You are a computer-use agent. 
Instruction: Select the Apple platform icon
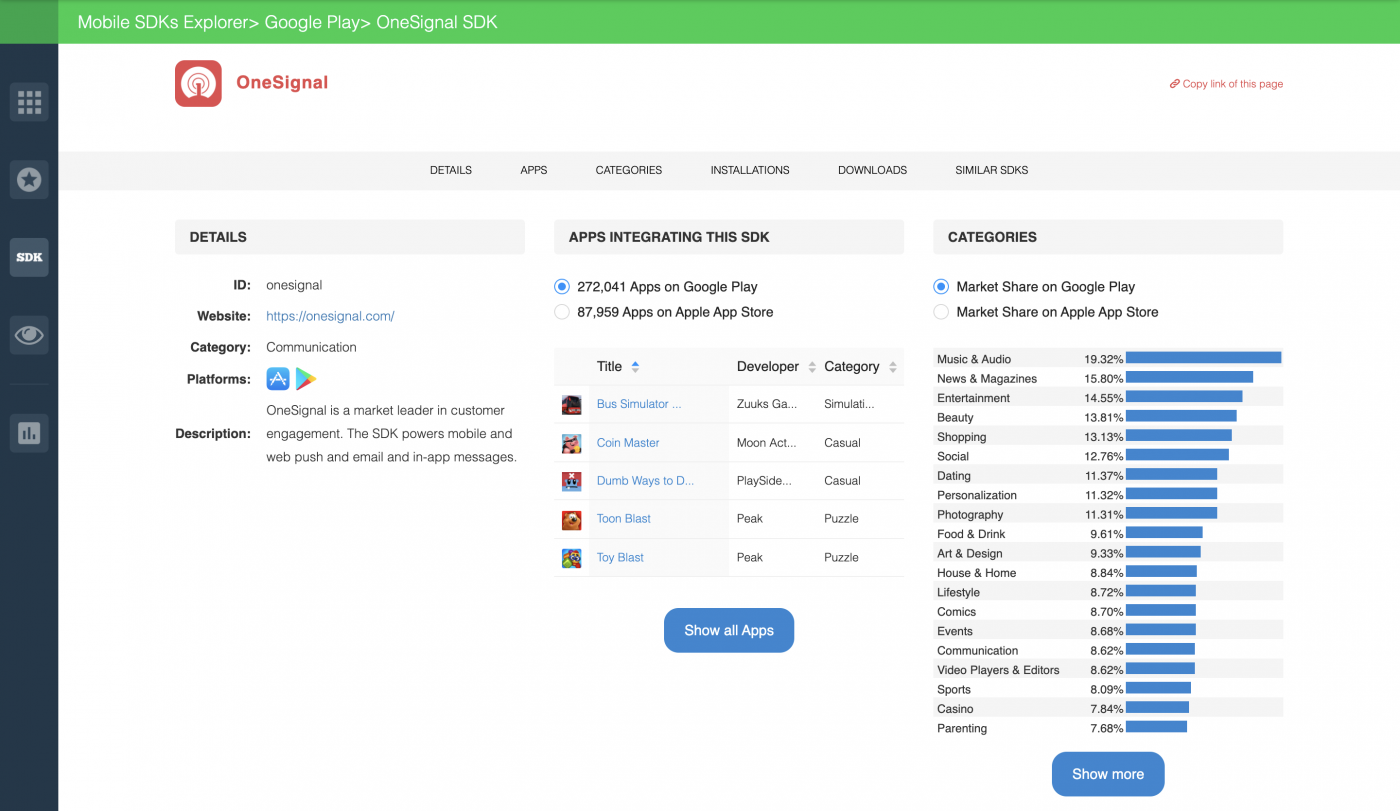tap(277, 378)
